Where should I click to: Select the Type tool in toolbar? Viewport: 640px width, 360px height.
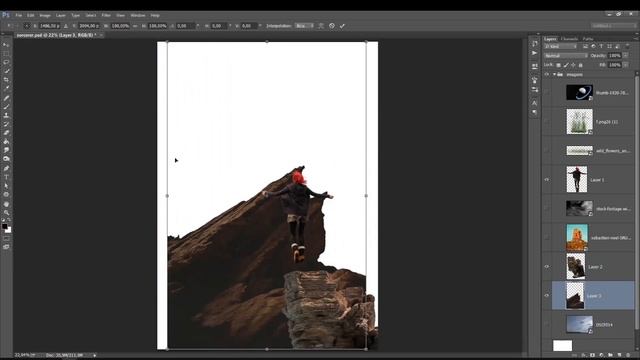tap(6, 177)
